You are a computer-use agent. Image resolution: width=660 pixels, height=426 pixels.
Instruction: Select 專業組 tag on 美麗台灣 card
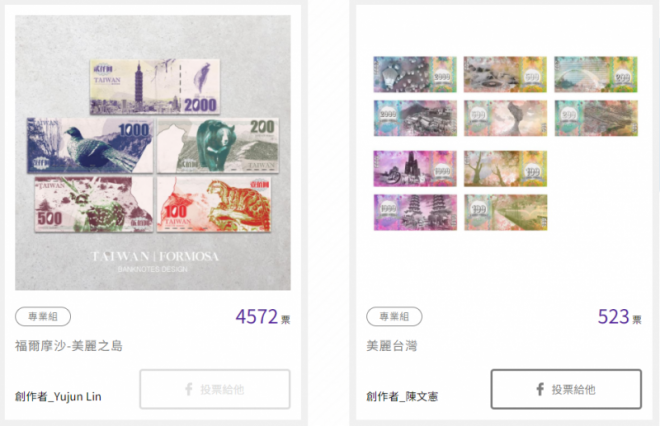tap(394, 317)
